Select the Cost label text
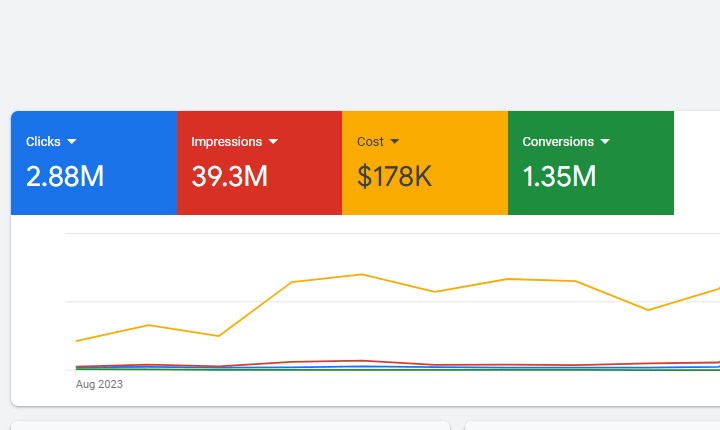Image resolution: width=720 pixels, height=430 pixels. point(370,142)
